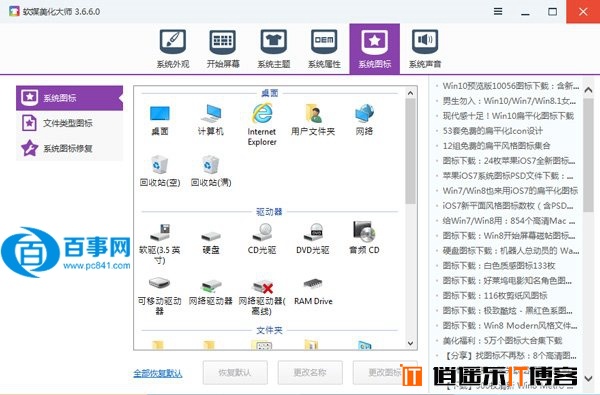This screenshot has height=395, width=600.
Task: Open the 现代感十足！Win10扁平化图标下载 article
Action: click(508, 116)
